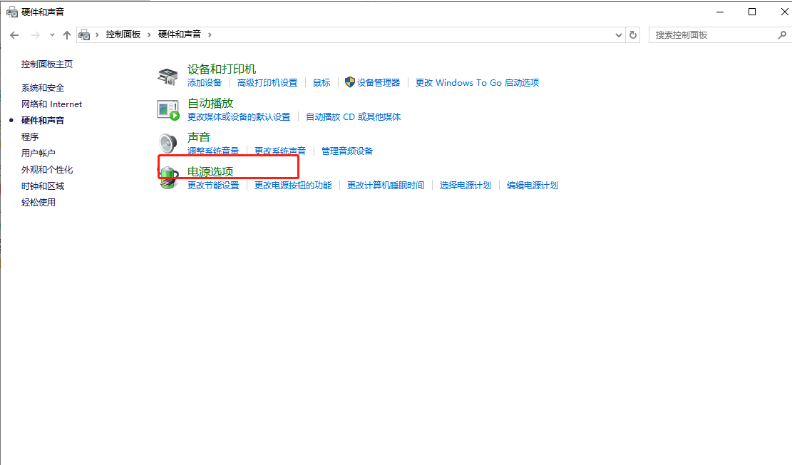
Task: Open the recent locations dropdown arrow
Action: pyautogui.click(x=51, y=34)
